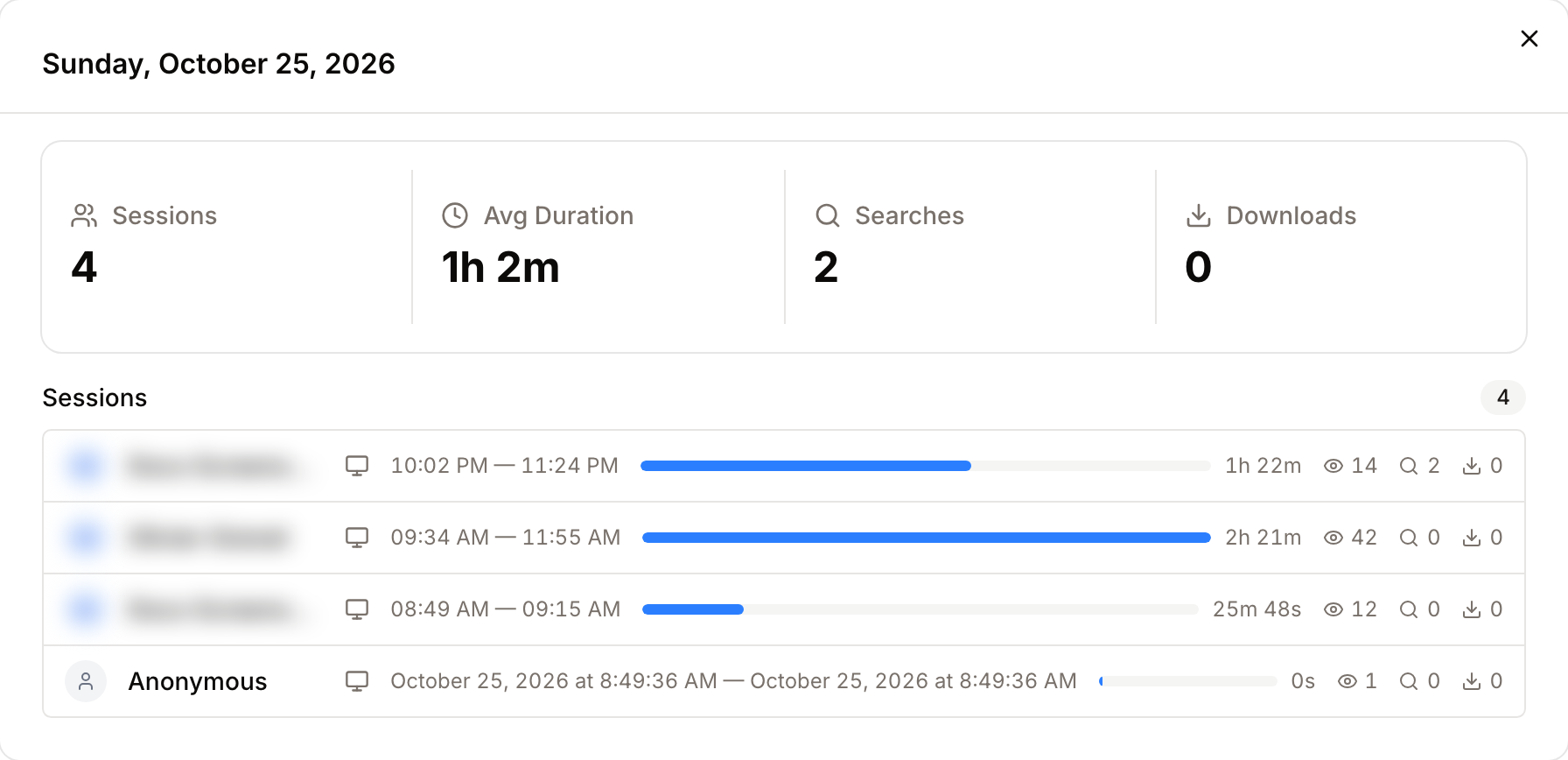Click the progress bar of the 0s Anonymous session
Image resolution: width=1568 pixels, height=760 pixels.
(1188, 681)
